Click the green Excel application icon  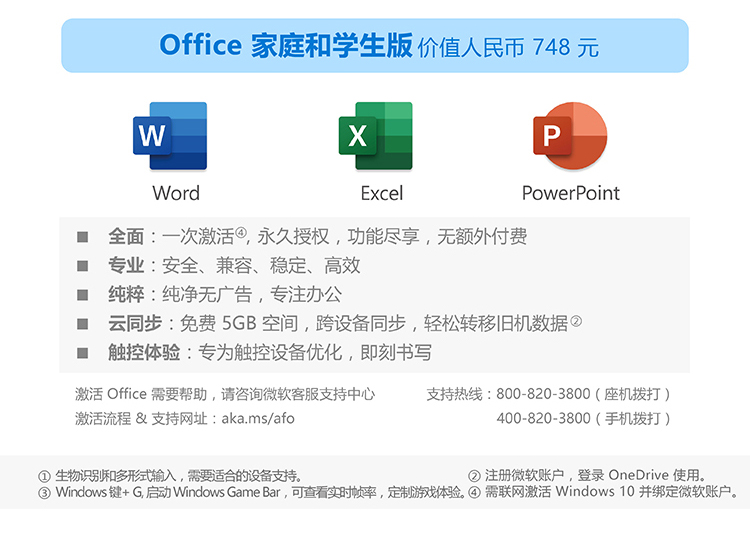(375, 136)
